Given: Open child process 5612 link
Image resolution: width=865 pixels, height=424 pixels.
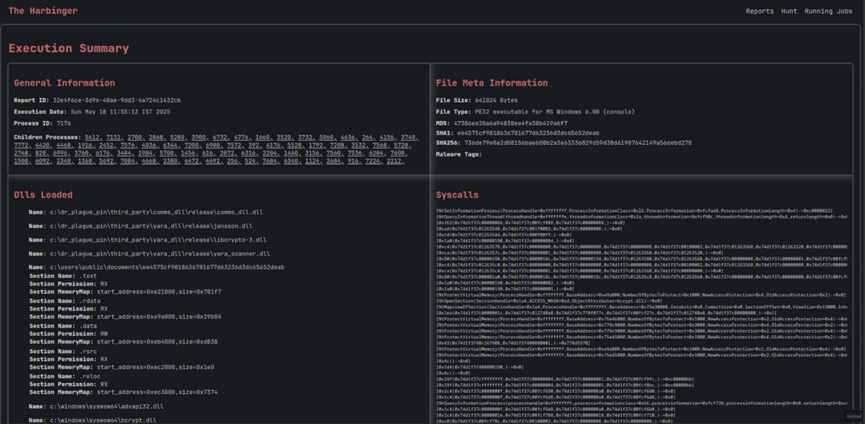Looking at the screenshot, I should [92, 137].
